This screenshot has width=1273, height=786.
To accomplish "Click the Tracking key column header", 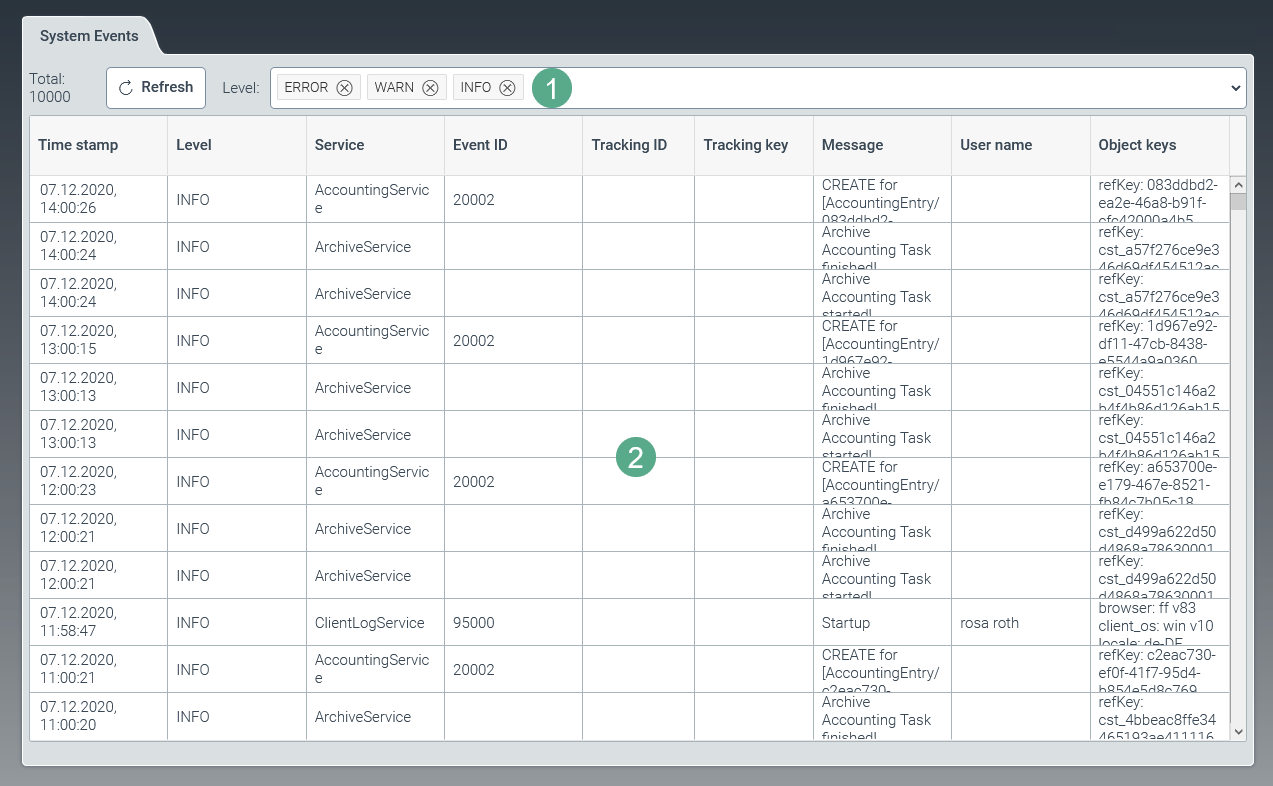I will click(746, 145).
